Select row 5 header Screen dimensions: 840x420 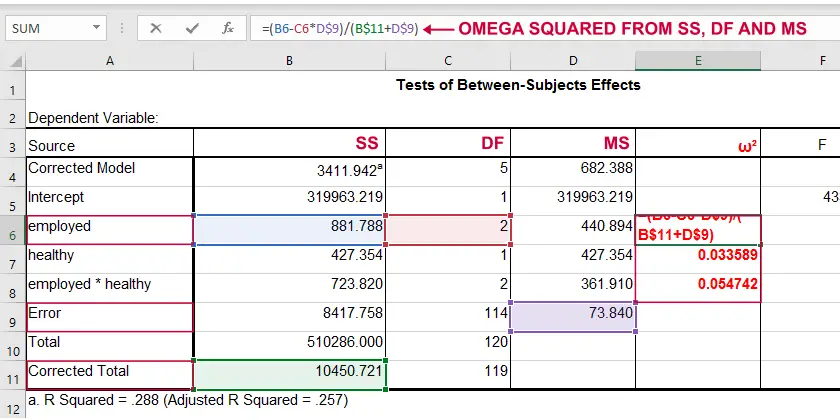(13, 201)
